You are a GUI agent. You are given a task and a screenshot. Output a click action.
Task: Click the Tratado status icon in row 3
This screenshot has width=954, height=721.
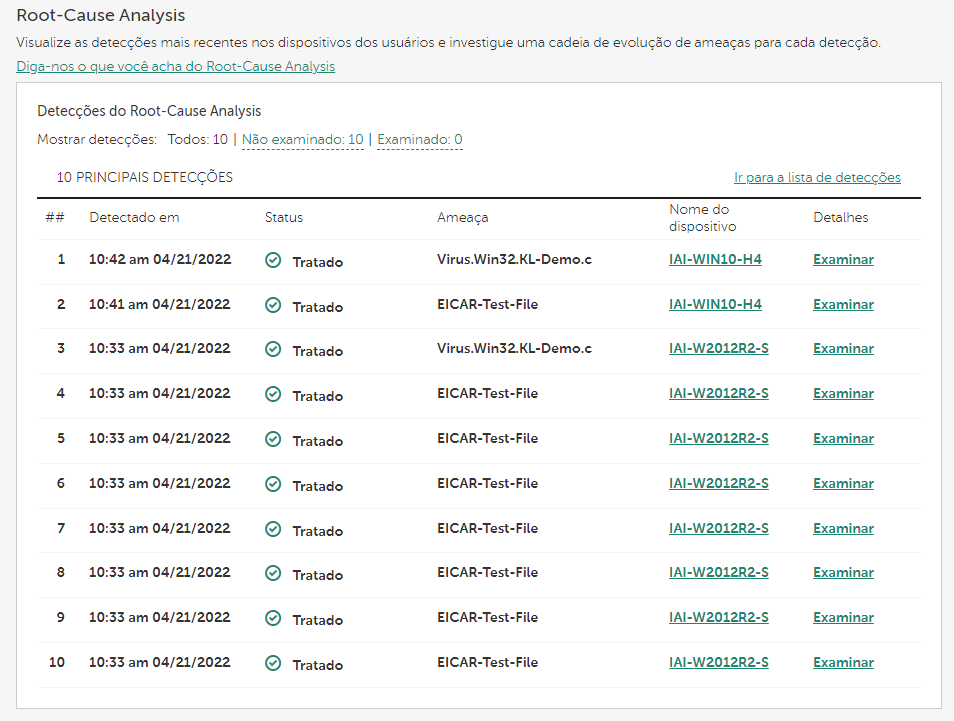click(273, 349)
